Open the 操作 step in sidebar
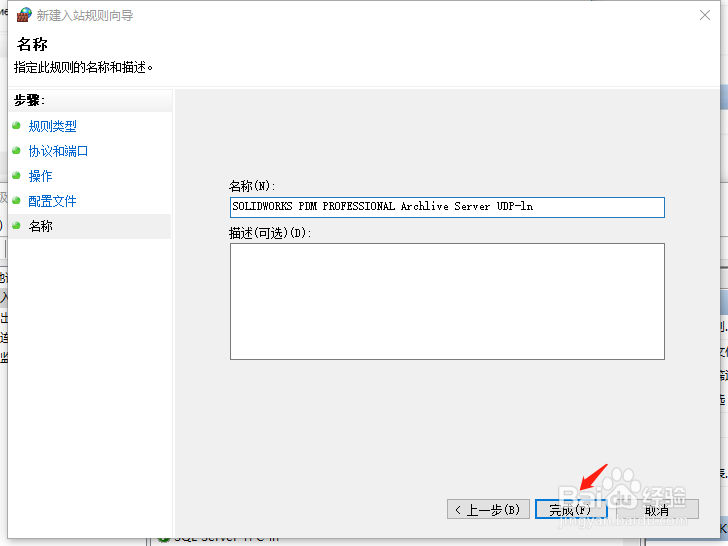 tap(40, 176)
